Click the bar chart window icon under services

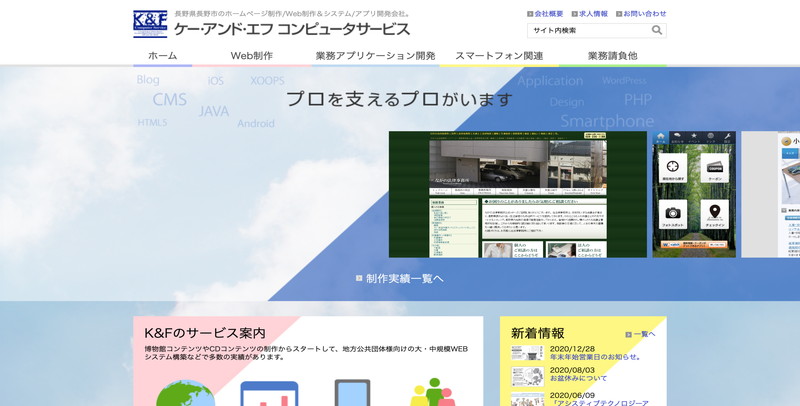pos(269,394)
